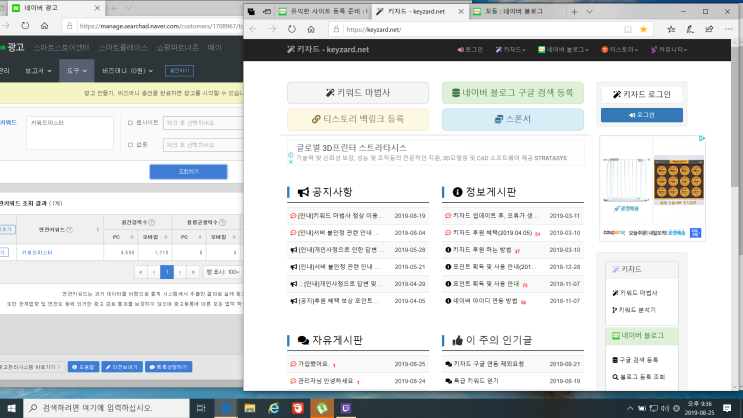Click the add notes pen icon
The height and width of the screenshot is (418, 743).
[x=690, y=29]
